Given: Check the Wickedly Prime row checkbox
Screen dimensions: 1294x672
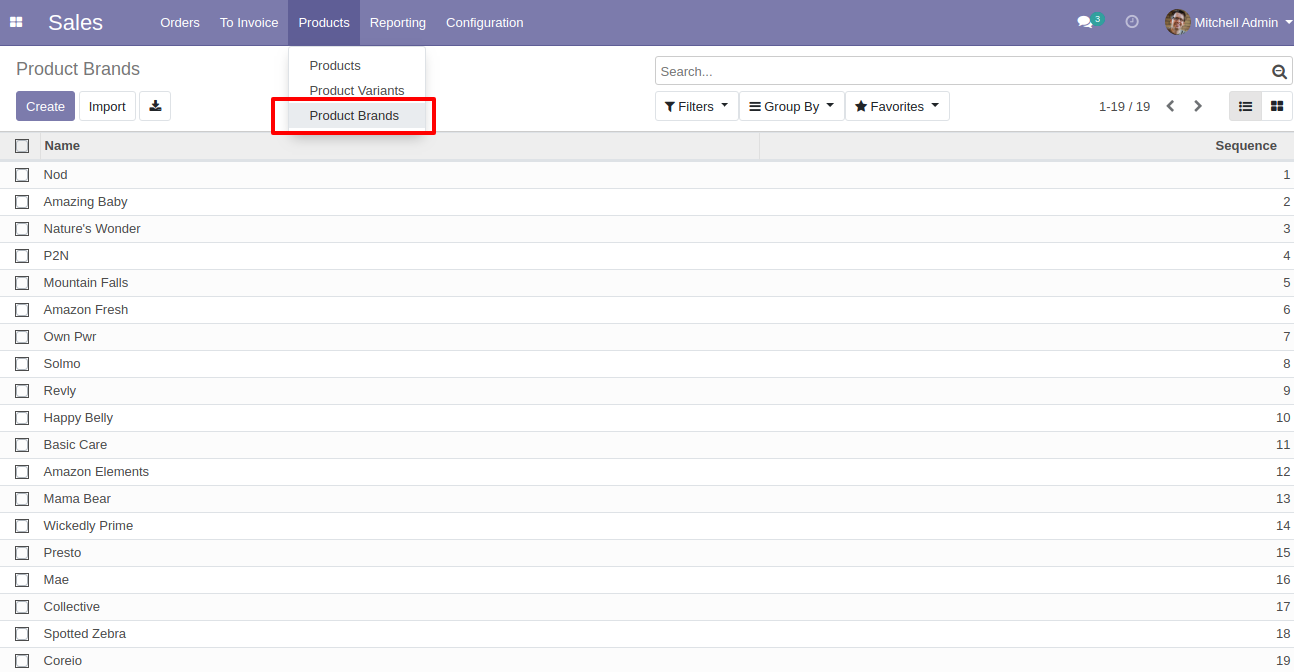Looking at the screenshot, I should pos(22,526).
